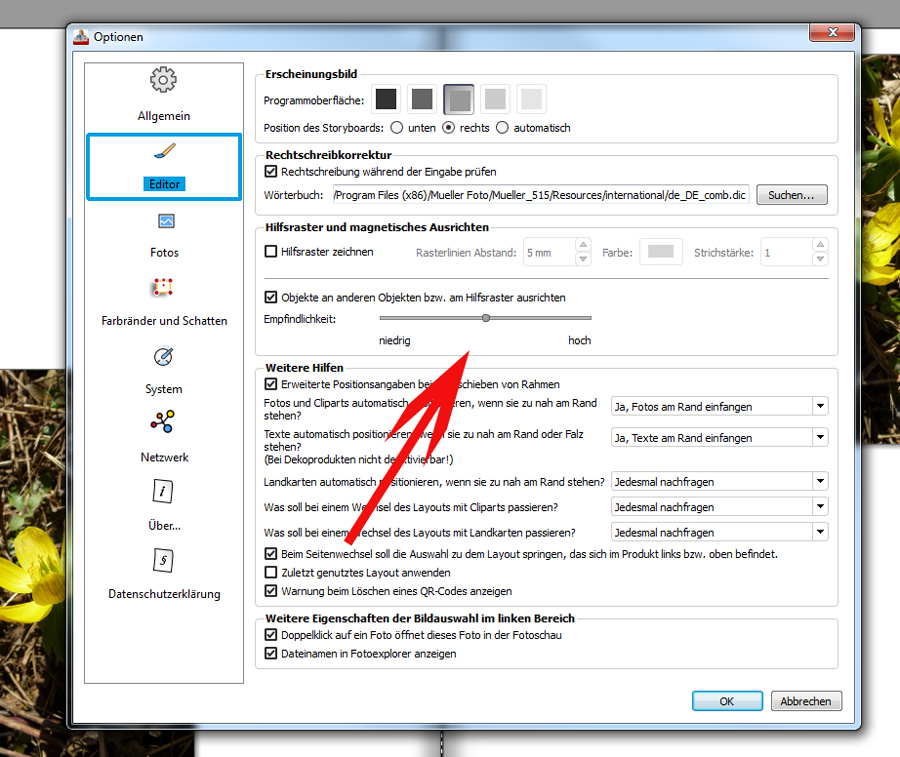Open the Landkarten positionieren dropdown
The width and height of the screenshot is (900, 757).
[x=720, y=482]
